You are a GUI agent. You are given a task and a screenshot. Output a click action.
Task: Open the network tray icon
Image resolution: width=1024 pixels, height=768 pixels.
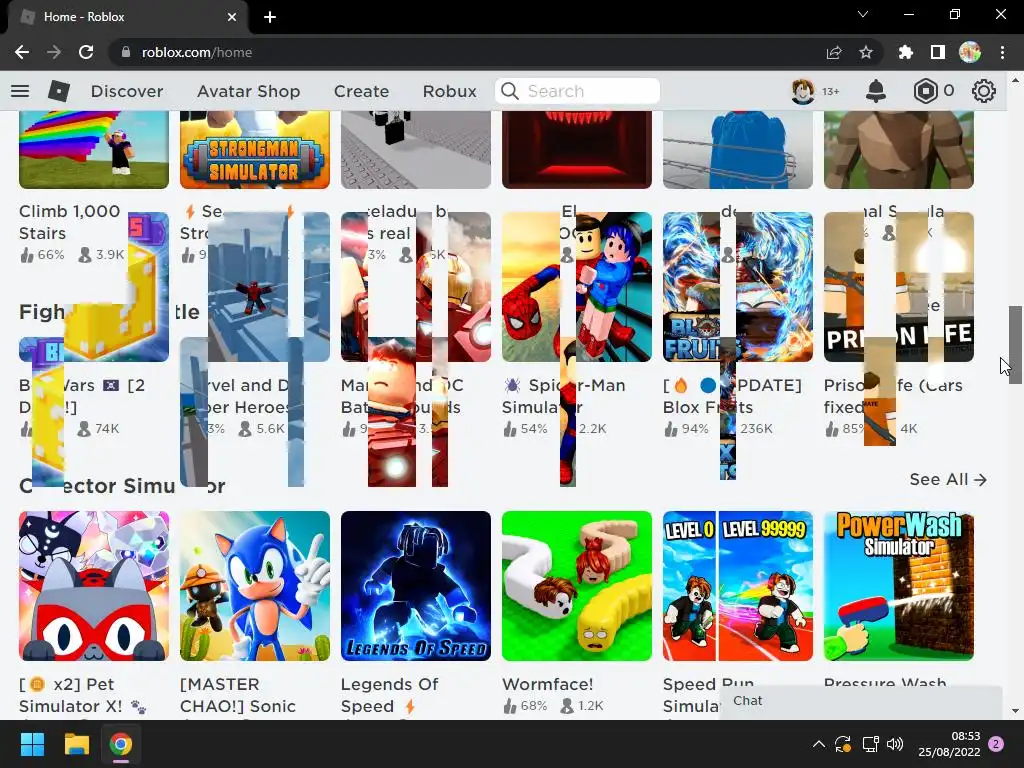[x=870, y=744]
